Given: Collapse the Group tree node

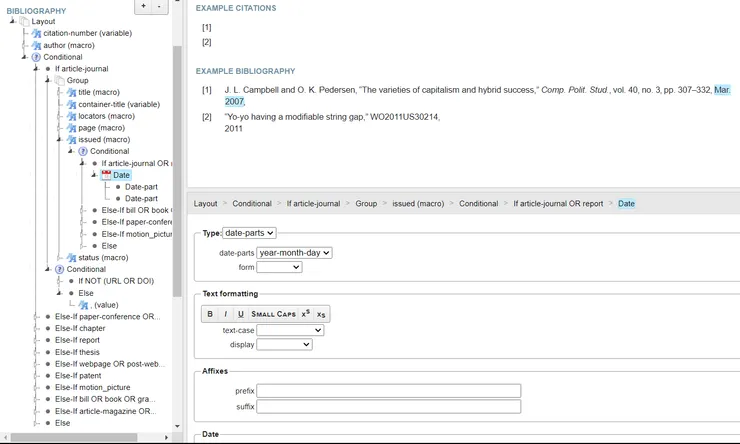Looking at the screenshot, I should point(48,80).
